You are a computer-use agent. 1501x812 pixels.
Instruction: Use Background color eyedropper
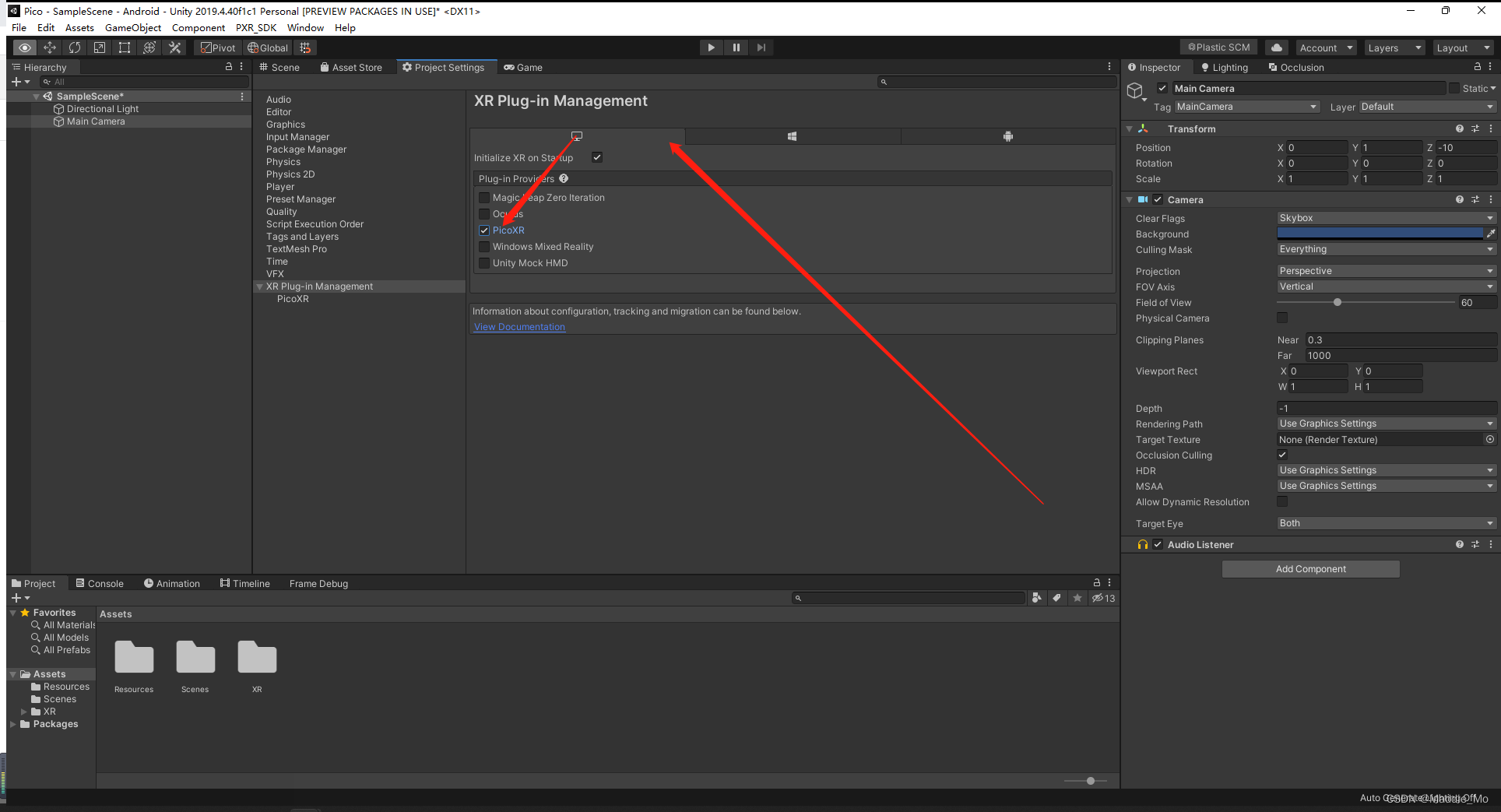click(1491, 234)
